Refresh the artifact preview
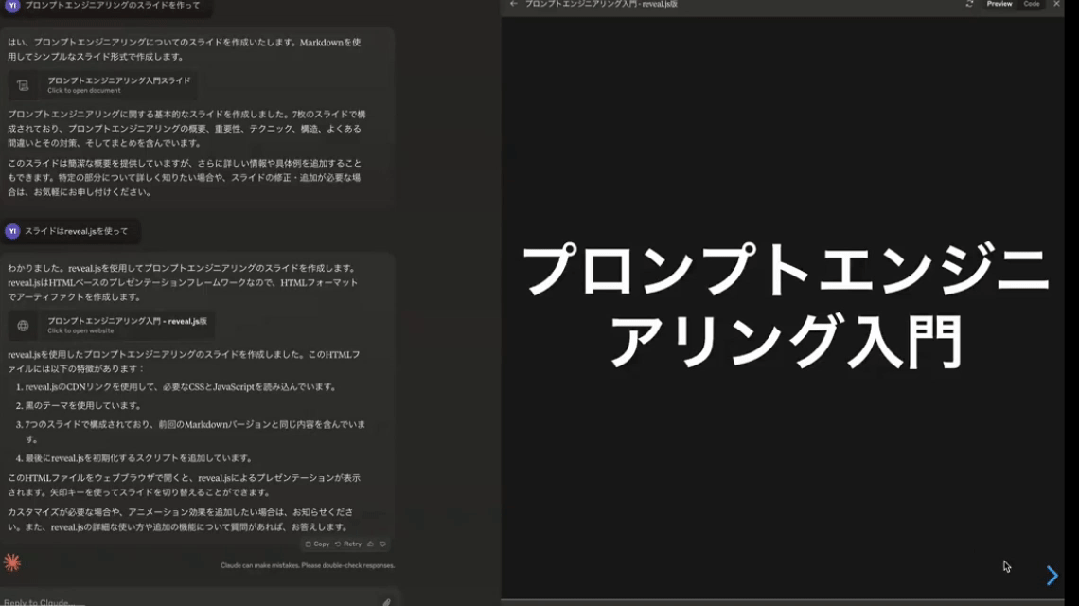1079x606 pixels. tap(969, 4)
